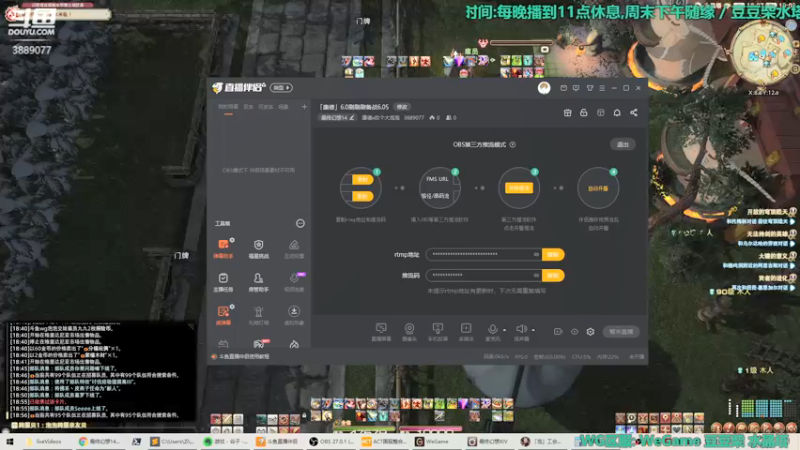This screenshot has width=800, height=450.
Task: Click the stream key input field
Action: (x=484, y=275)
